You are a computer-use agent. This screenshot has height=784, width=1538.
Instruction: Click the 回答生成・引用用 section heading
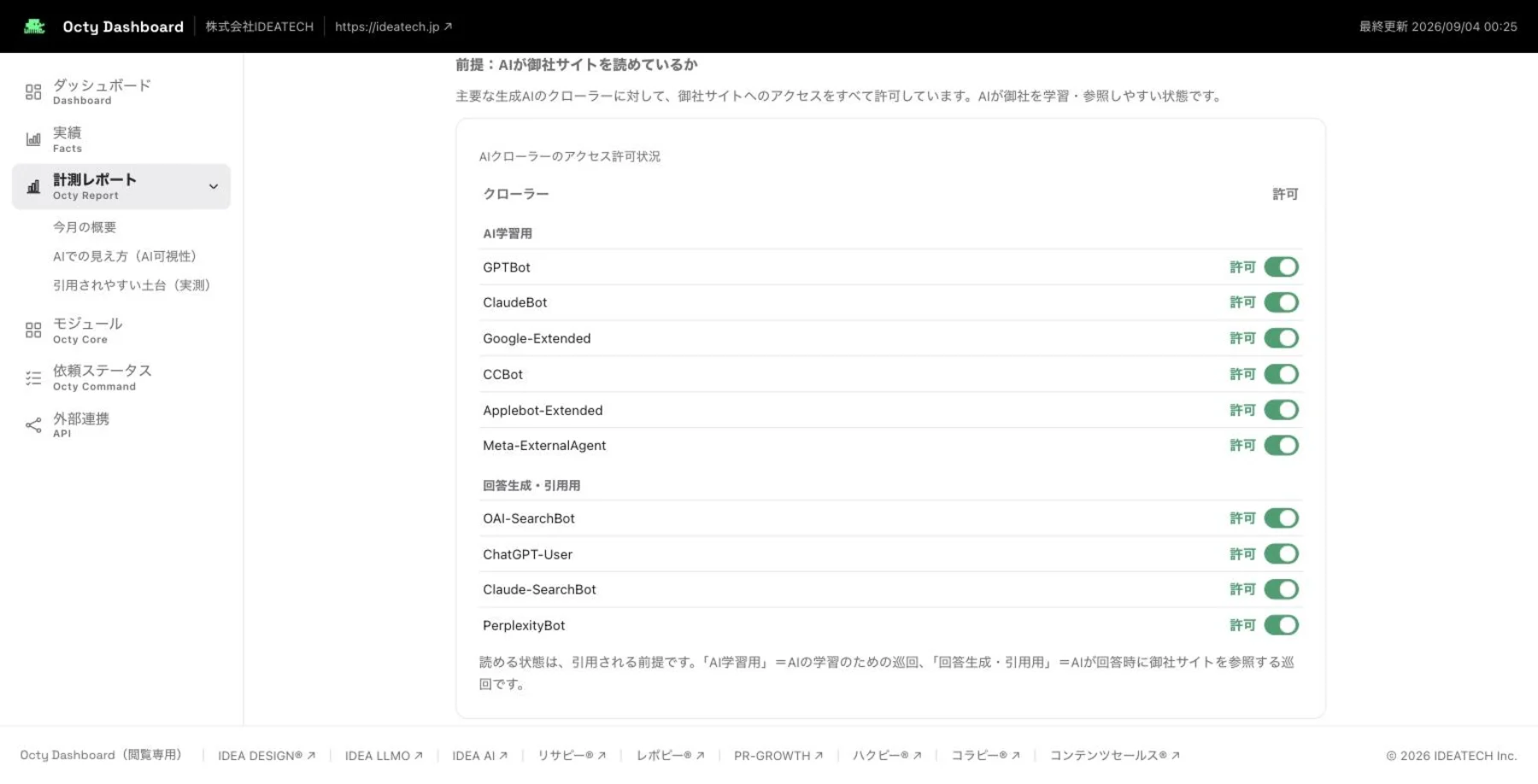pos(531,485)
